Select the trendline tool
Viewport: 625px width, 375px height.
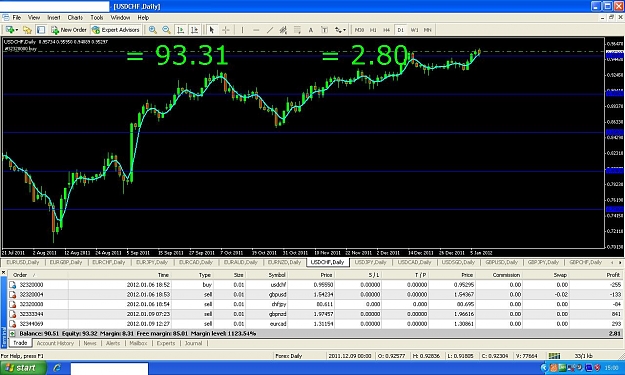pyautogui.click(x=270, y=30)
